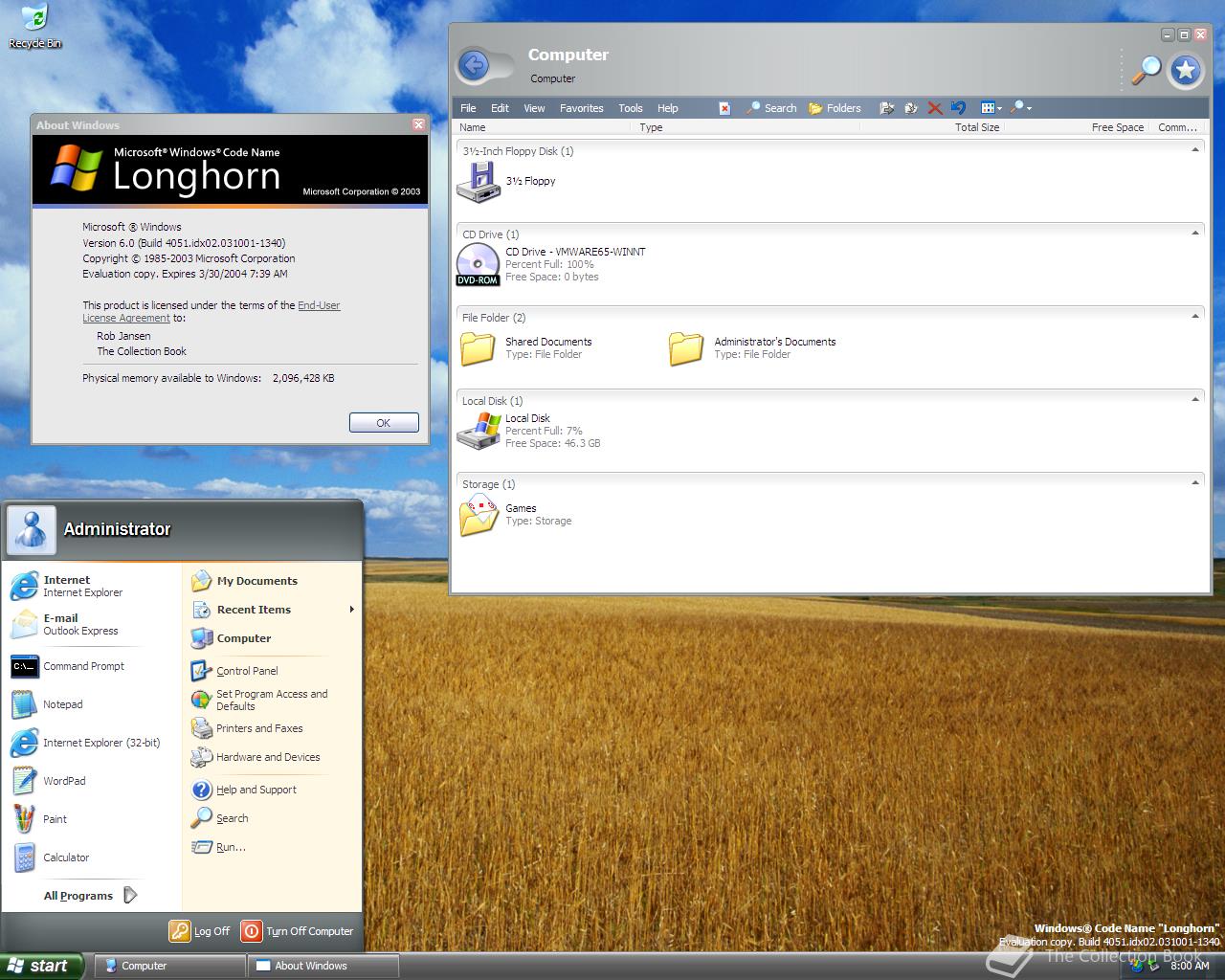Open Hardware and Devices

click(x=273, y=757)
